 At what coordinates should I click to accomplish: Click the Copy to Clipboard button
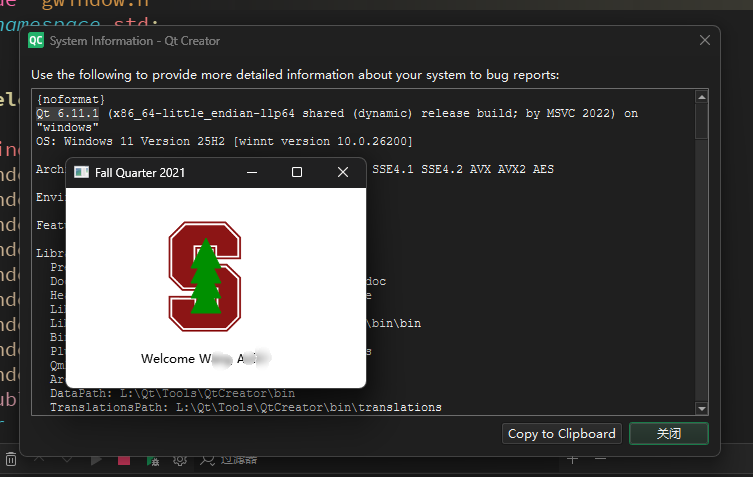click(x=561, y=434)
